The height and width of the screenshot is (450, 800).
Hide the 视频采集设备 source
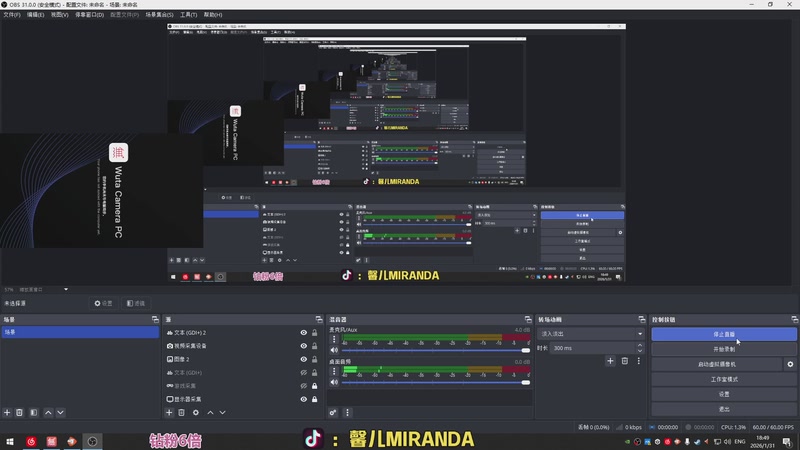point(304,346)
